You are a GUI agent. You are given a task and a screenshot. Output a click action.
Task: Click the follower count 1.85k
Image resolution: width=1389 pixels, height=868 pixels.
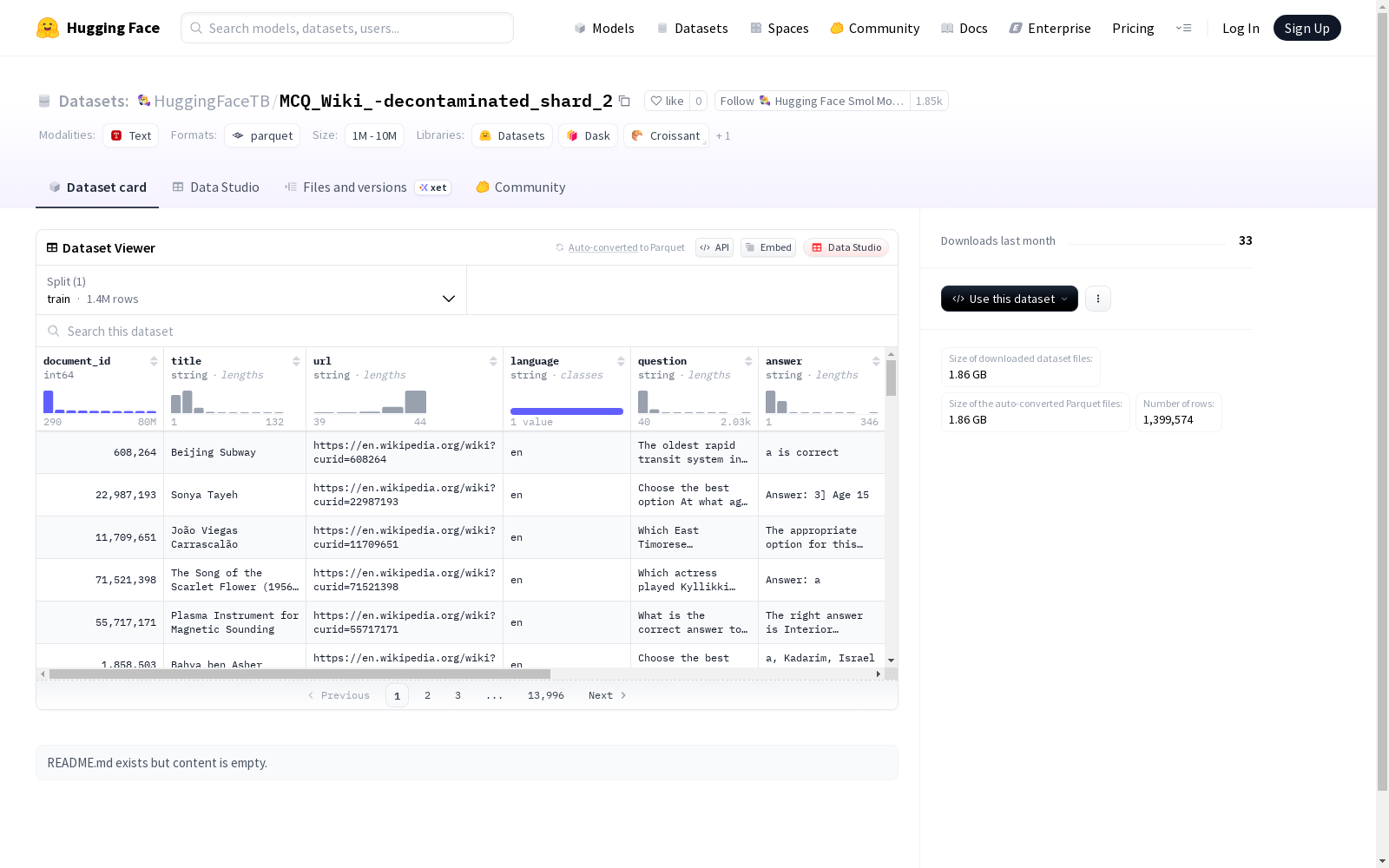tap(929, 101)
